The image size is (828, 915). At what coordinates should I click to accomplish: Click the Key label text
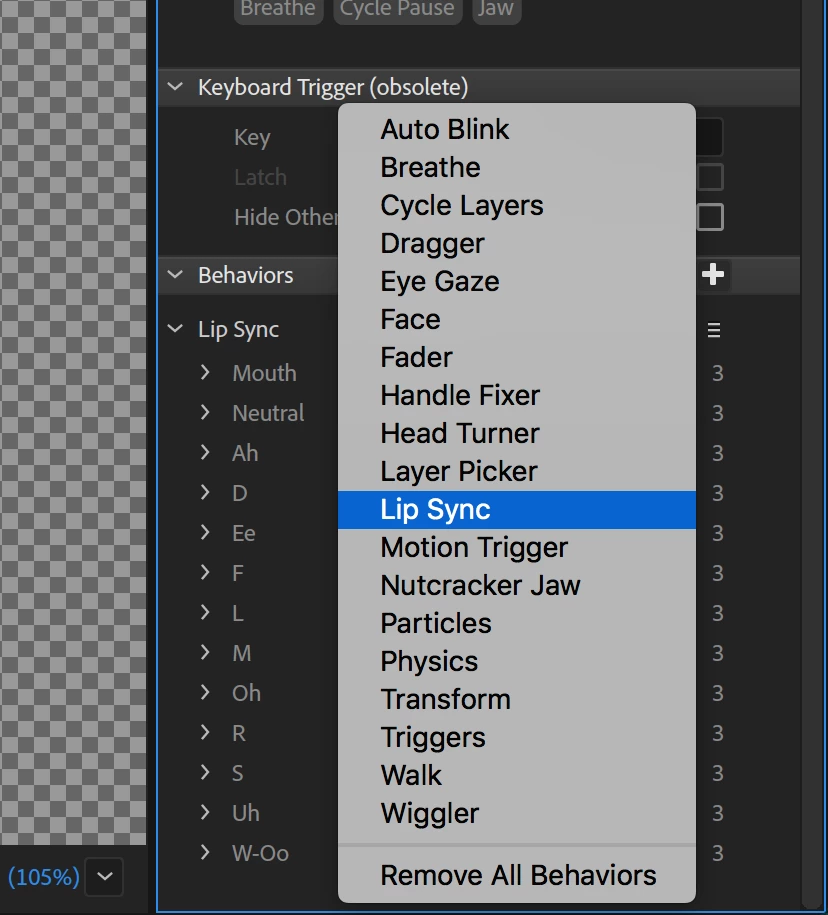coord(252,138)
